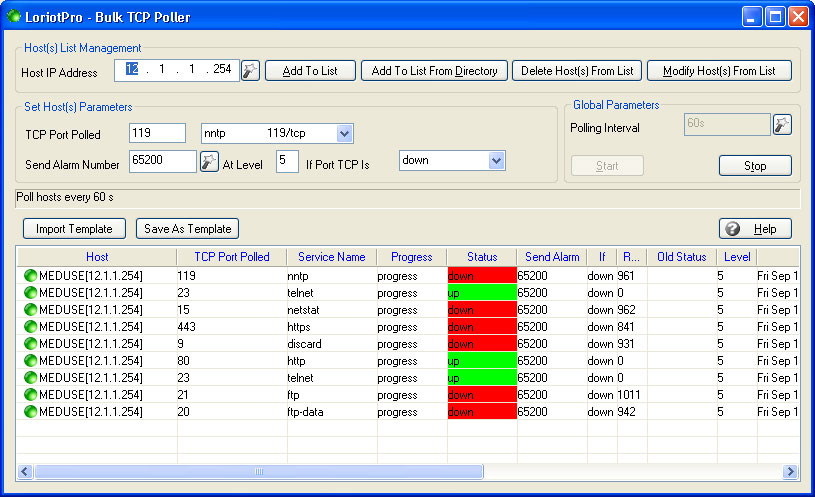Sort by Level column header
The height and width of the screenshot is (497, 815).
737,257
